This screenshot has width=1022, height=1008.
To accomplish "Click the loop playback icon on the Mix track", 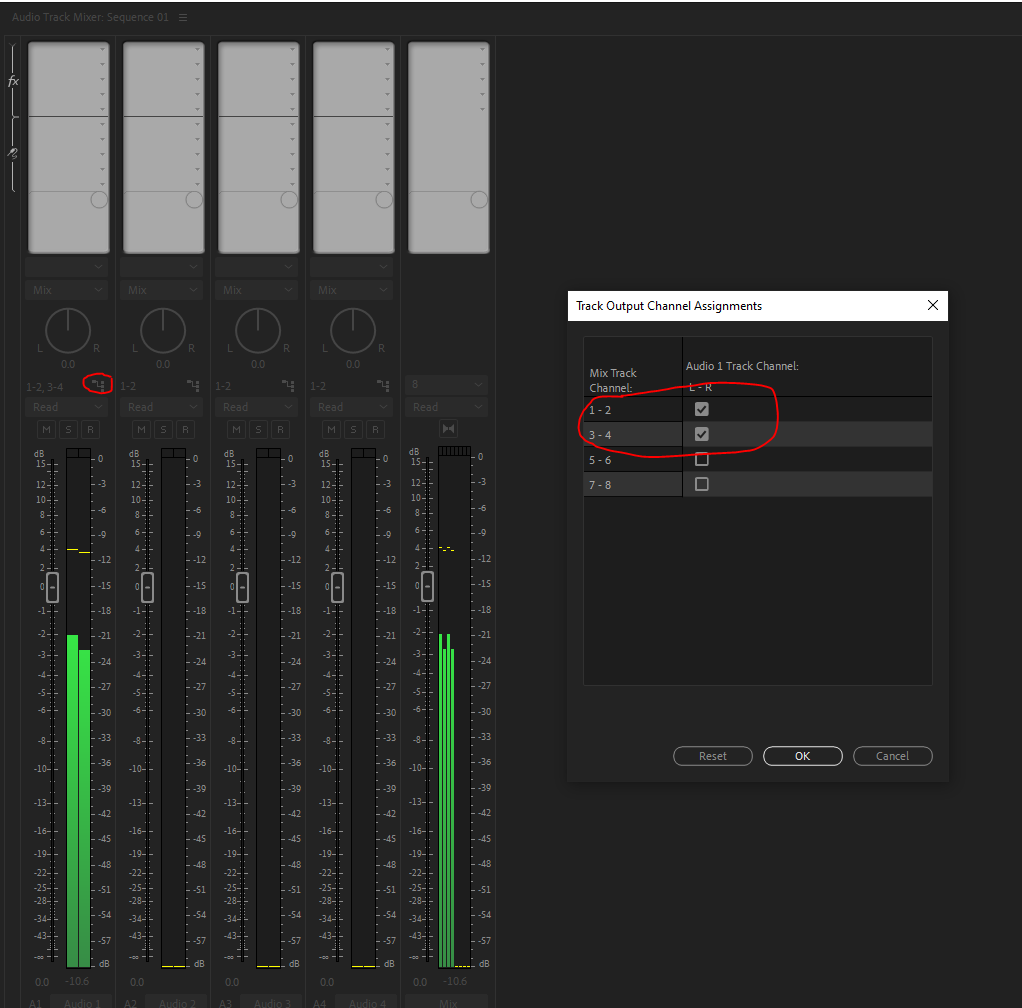I will [x=447, y=428].
